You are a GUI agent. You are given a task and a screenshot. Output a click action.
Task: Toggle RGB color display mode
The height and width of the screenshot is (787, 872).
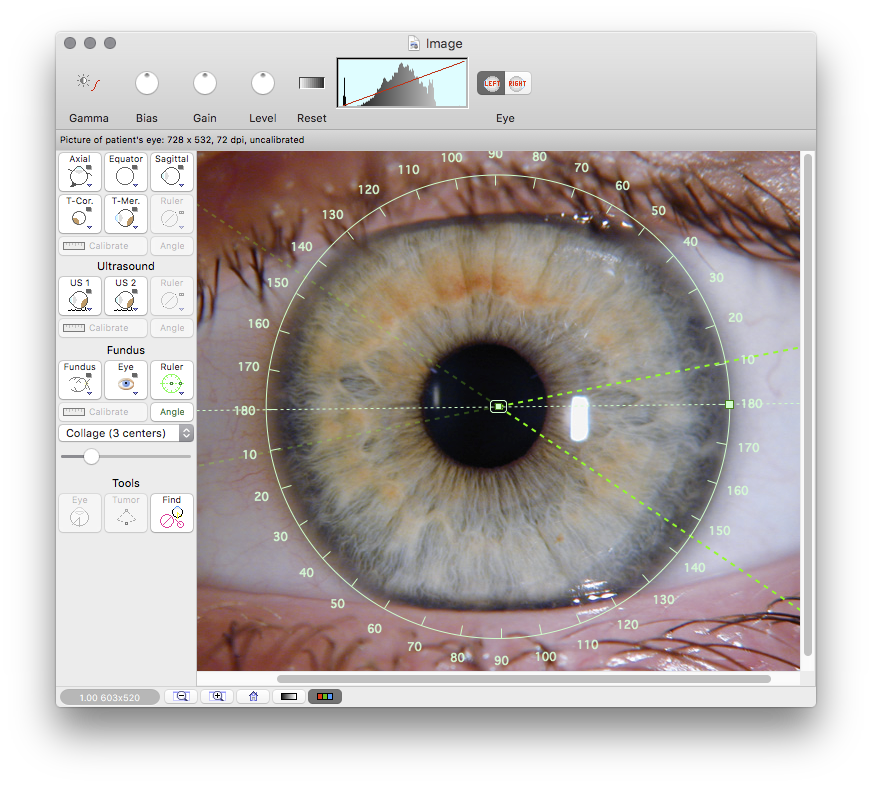(325, 696)
